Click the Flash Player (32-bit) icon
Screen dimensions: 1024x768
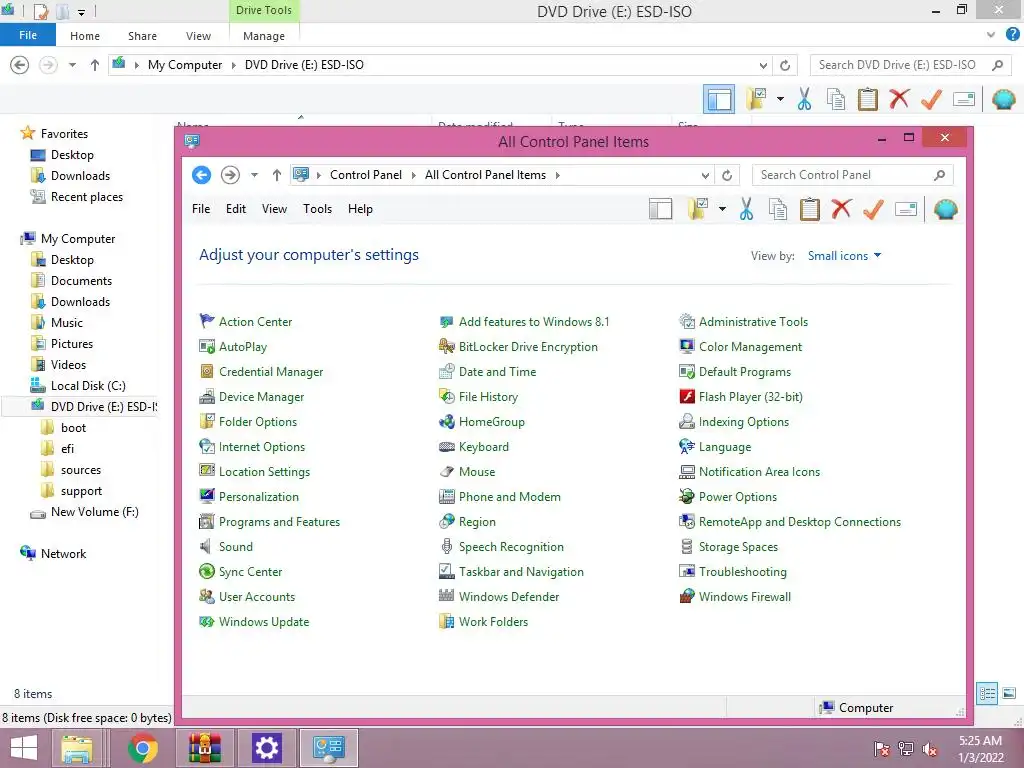pyautogui.click(x=687, y=396)
